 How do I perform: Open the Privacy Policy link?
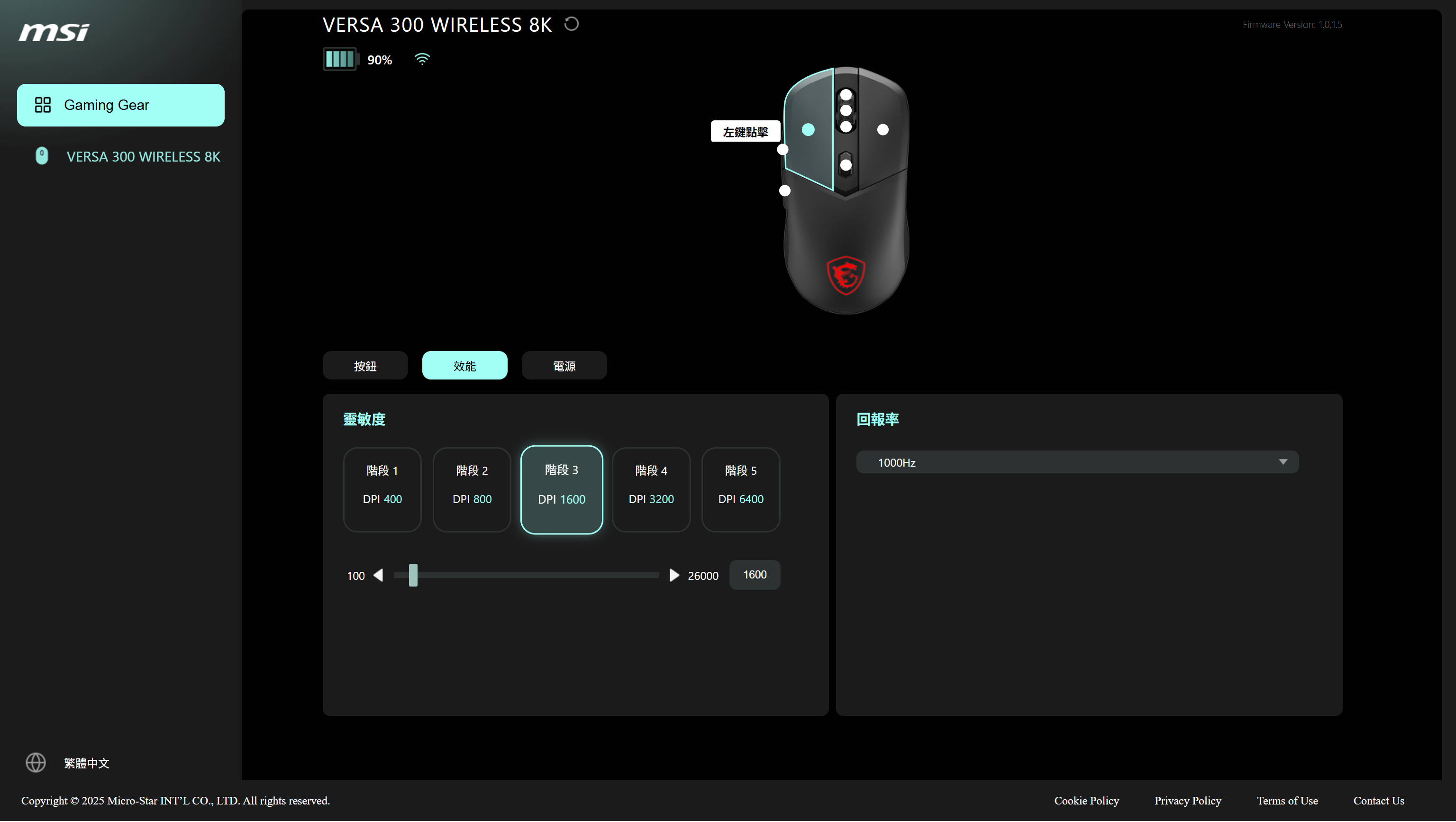(x=1188, y=801)
